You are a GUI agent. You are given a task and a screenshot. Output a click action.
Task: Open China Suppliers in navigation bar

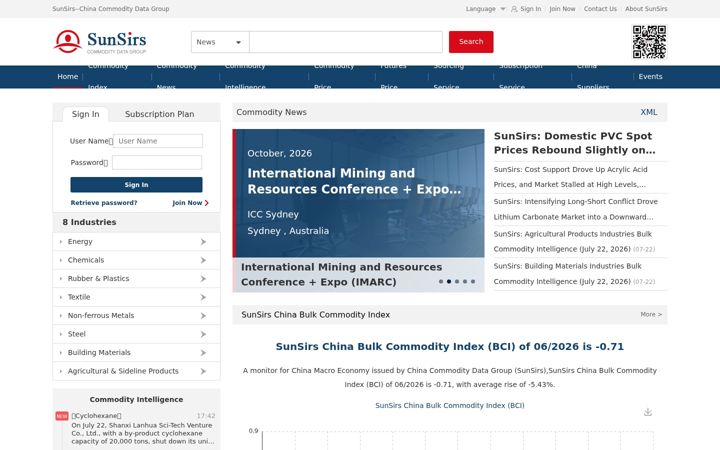[x=592, y=77]
